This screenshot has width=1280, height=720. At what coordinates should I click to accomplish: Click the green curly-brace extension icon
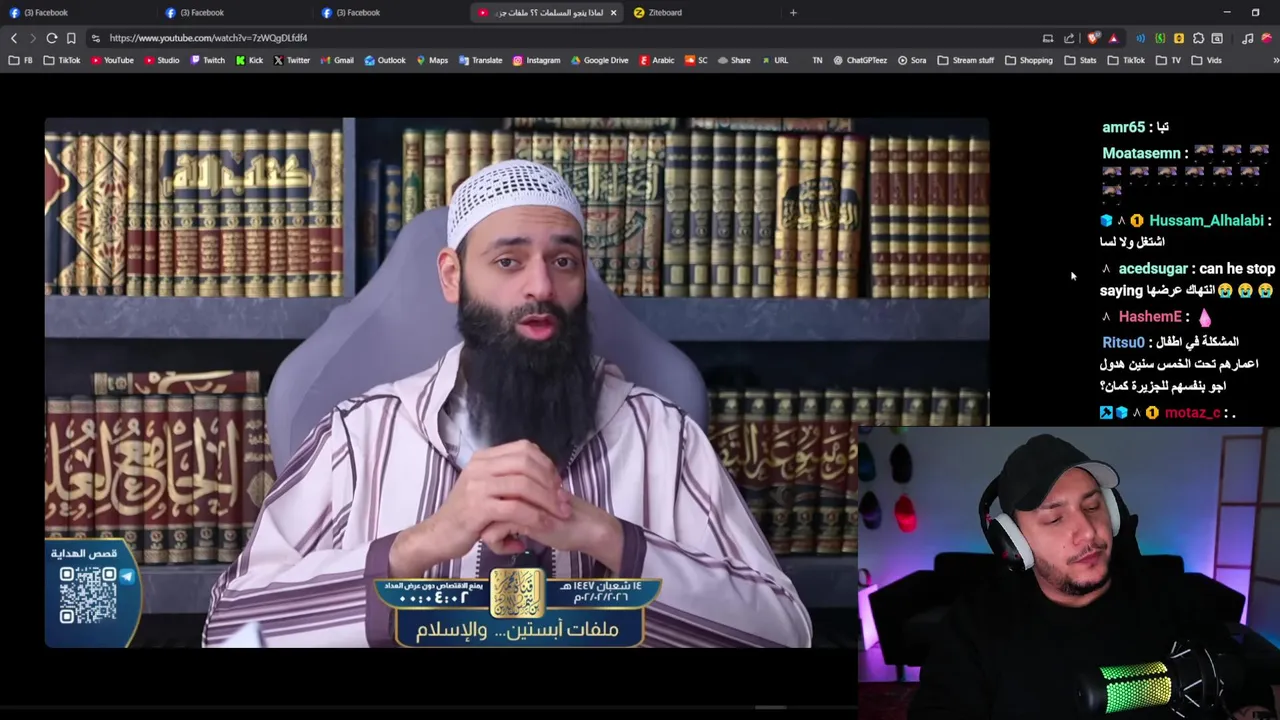(x=1160, y=38)
